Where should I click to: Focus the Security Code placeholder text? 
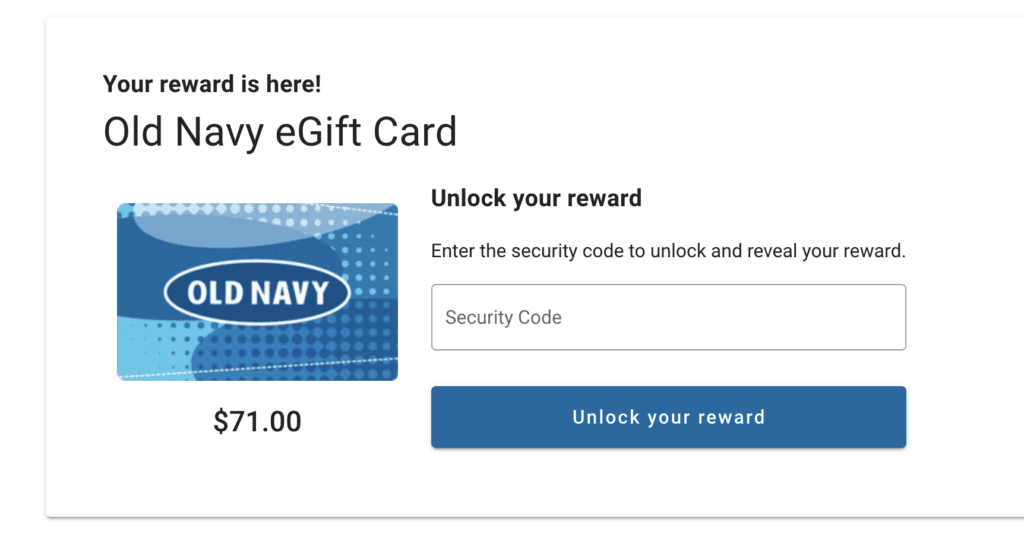503,318
